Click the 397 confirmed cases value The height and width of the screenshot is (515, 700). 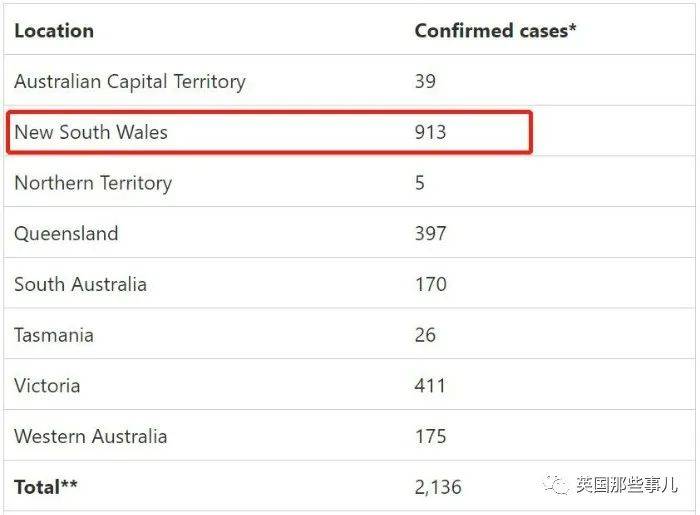point(430,233)
